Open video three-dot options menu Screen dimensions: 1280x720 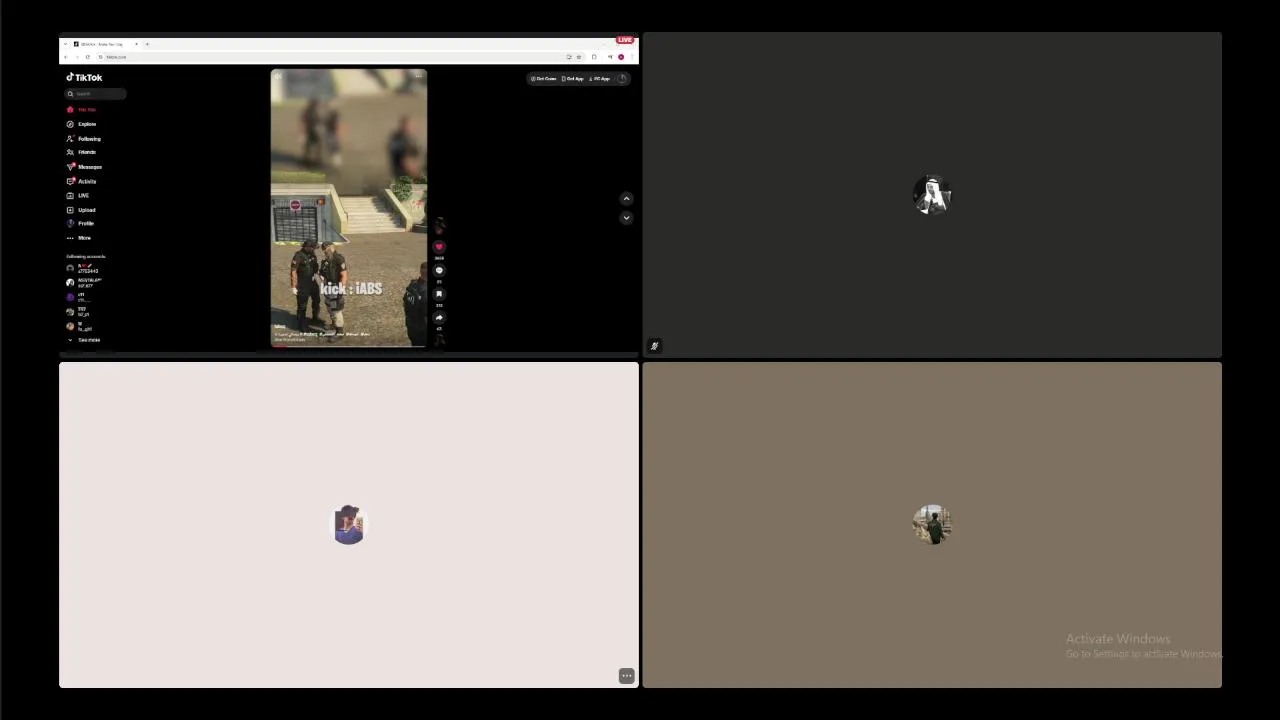tap(419, 76)
